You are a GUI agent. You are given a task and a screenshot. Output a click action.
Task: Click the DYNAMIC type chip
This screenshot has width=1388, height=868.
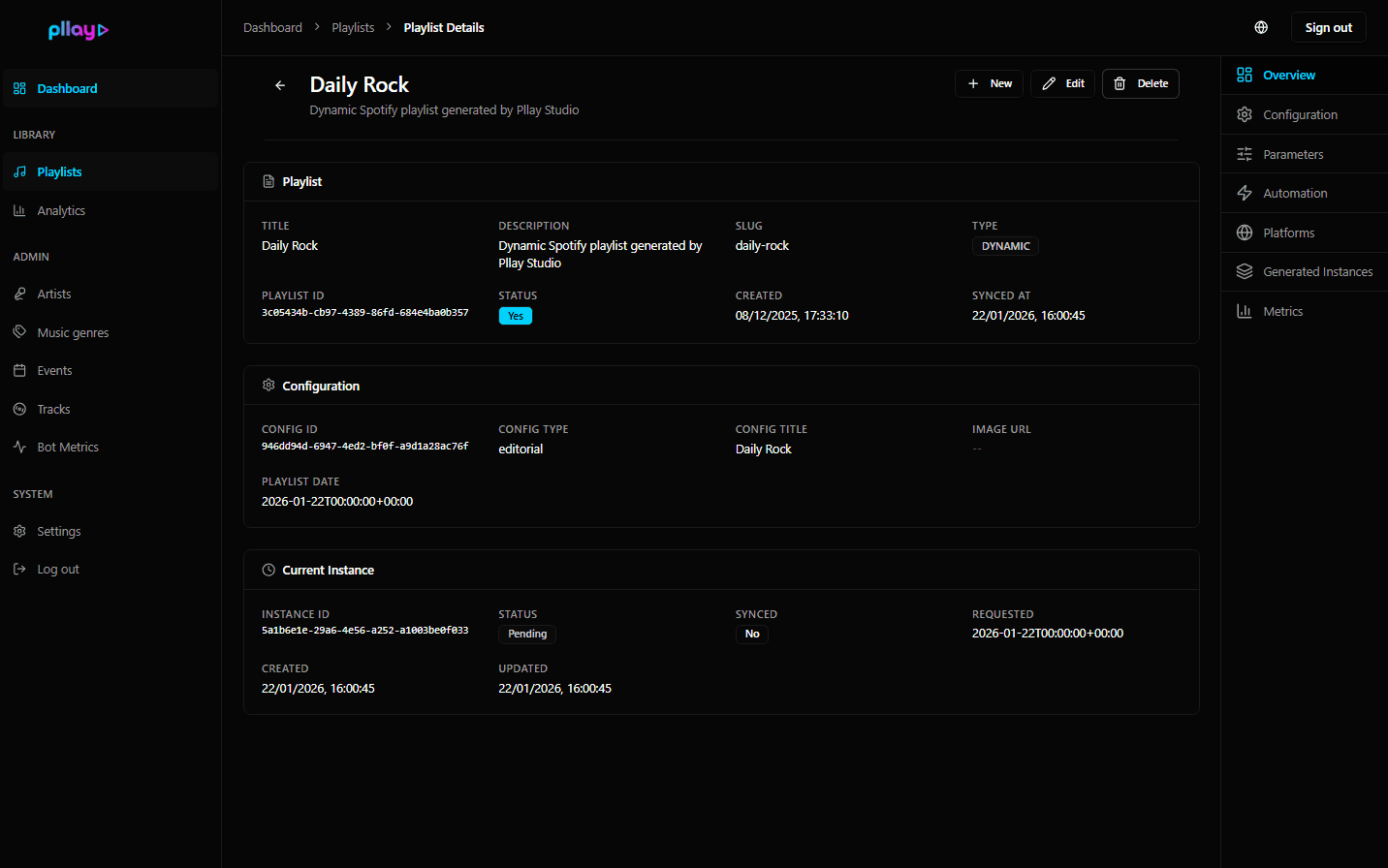pyautogui.click(x=1005, y=245)
